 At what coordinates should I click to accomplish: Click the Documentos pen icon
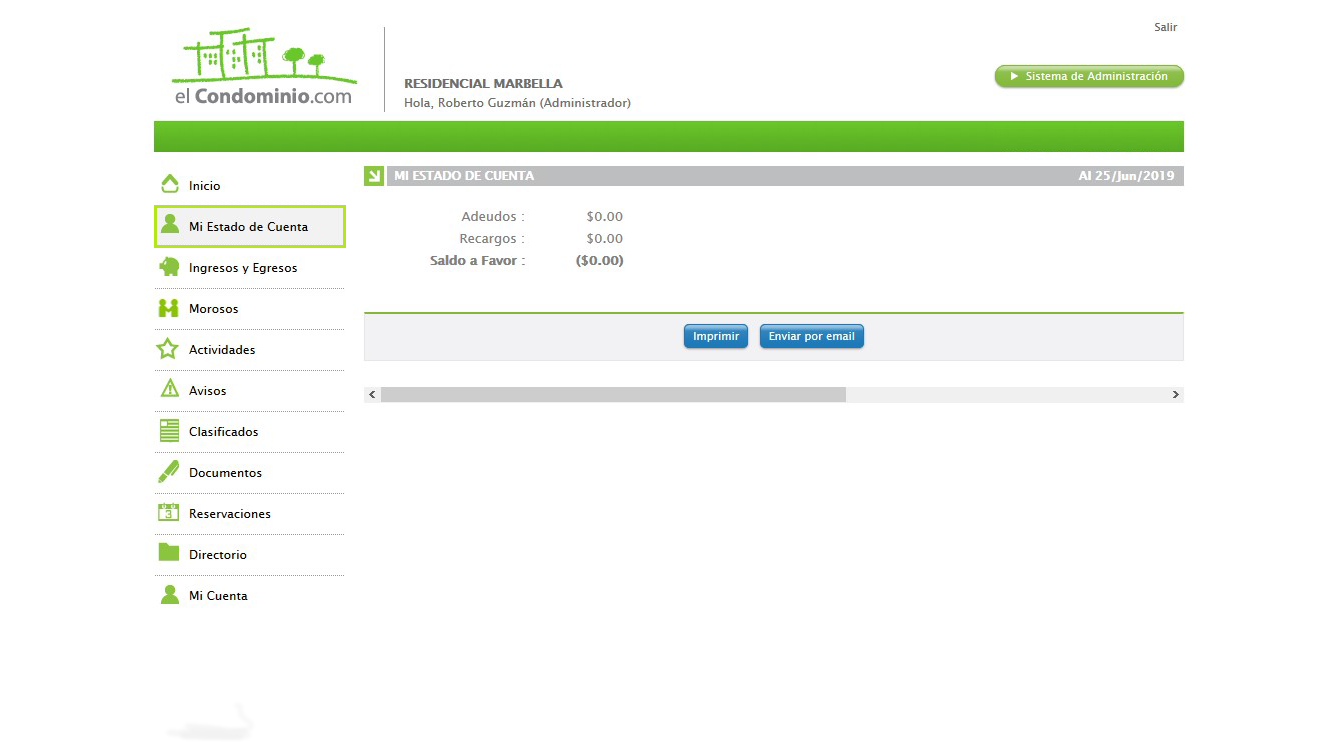click(168, 471)
